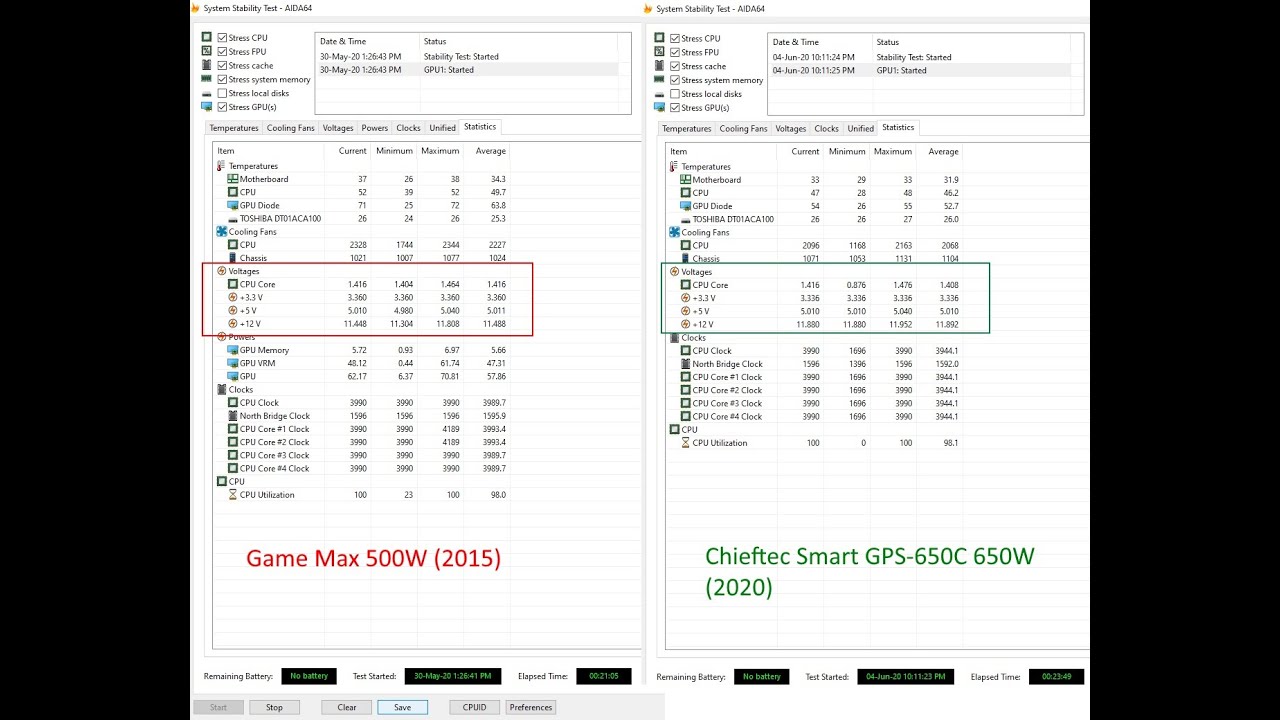Toggle Stress system memory in left window
The width and height of the screenshot is (1280, 720).
(222, 80)
